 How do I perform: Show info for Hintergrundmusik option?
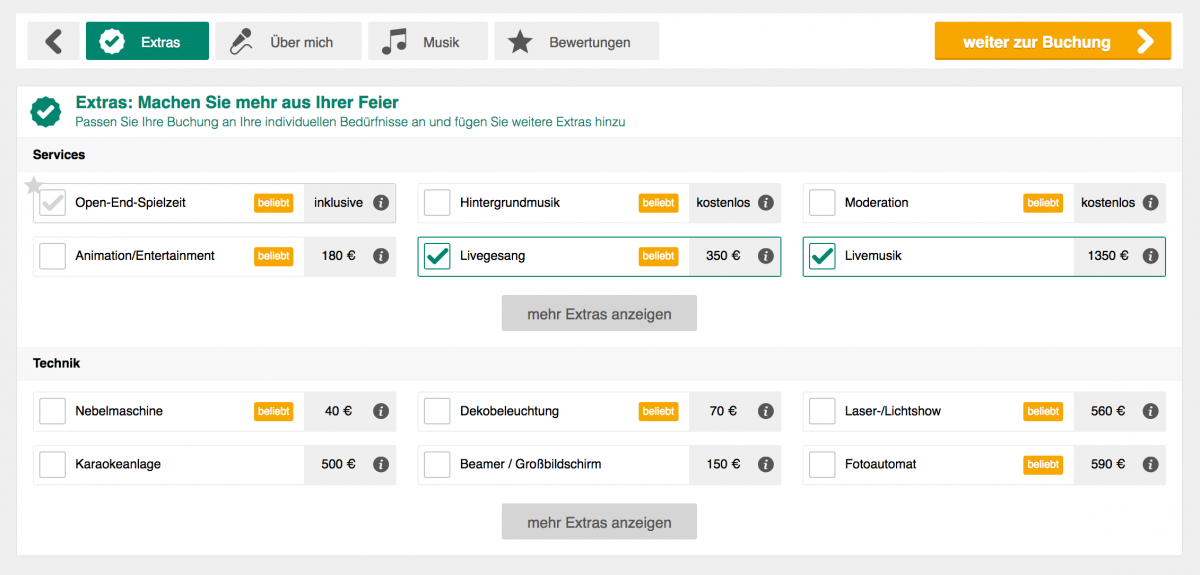(766, 203)
